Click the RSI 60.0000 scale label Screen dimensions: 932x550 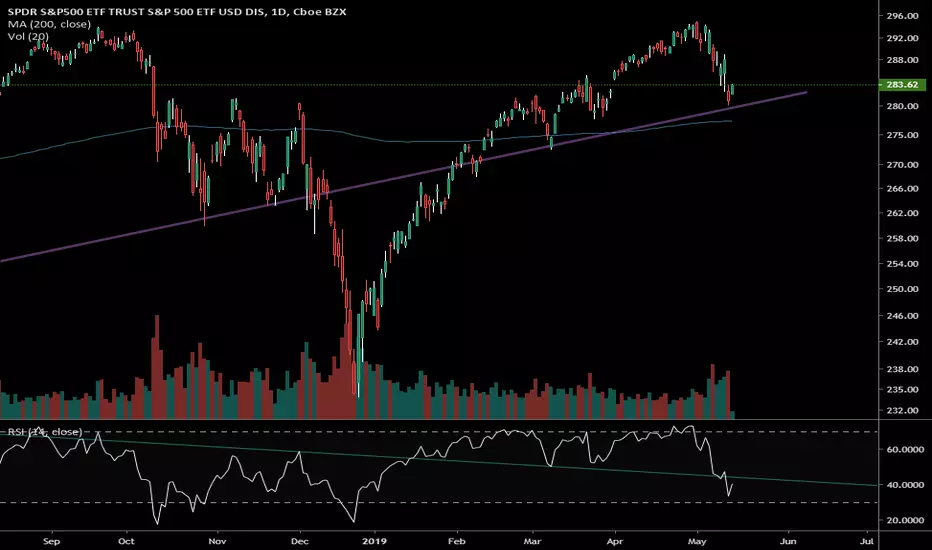pos(905,450)
